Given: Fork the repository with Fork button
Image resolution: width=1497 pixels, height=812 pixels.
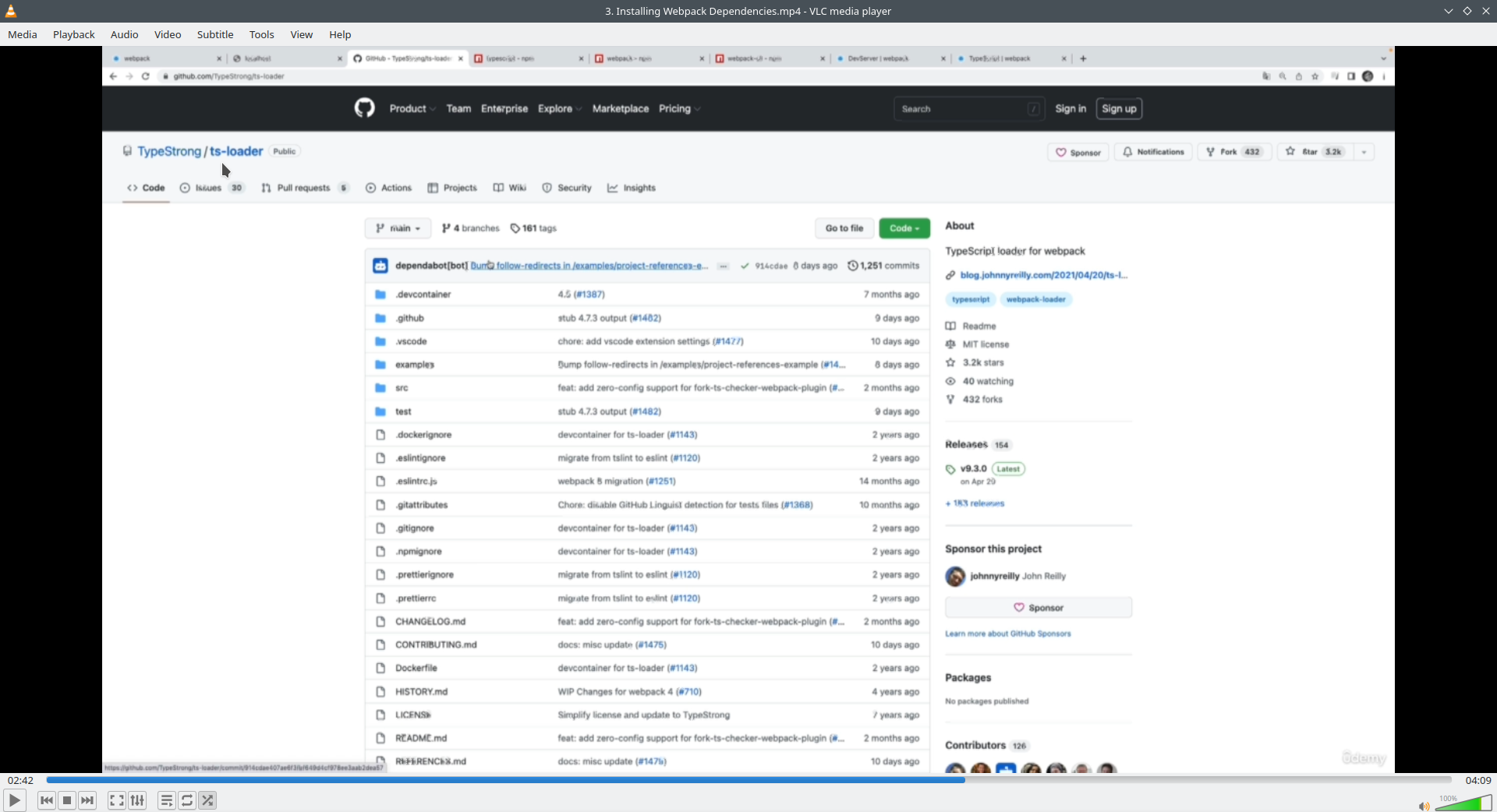Looking at the screenshot, I should tap(1235, 152).
